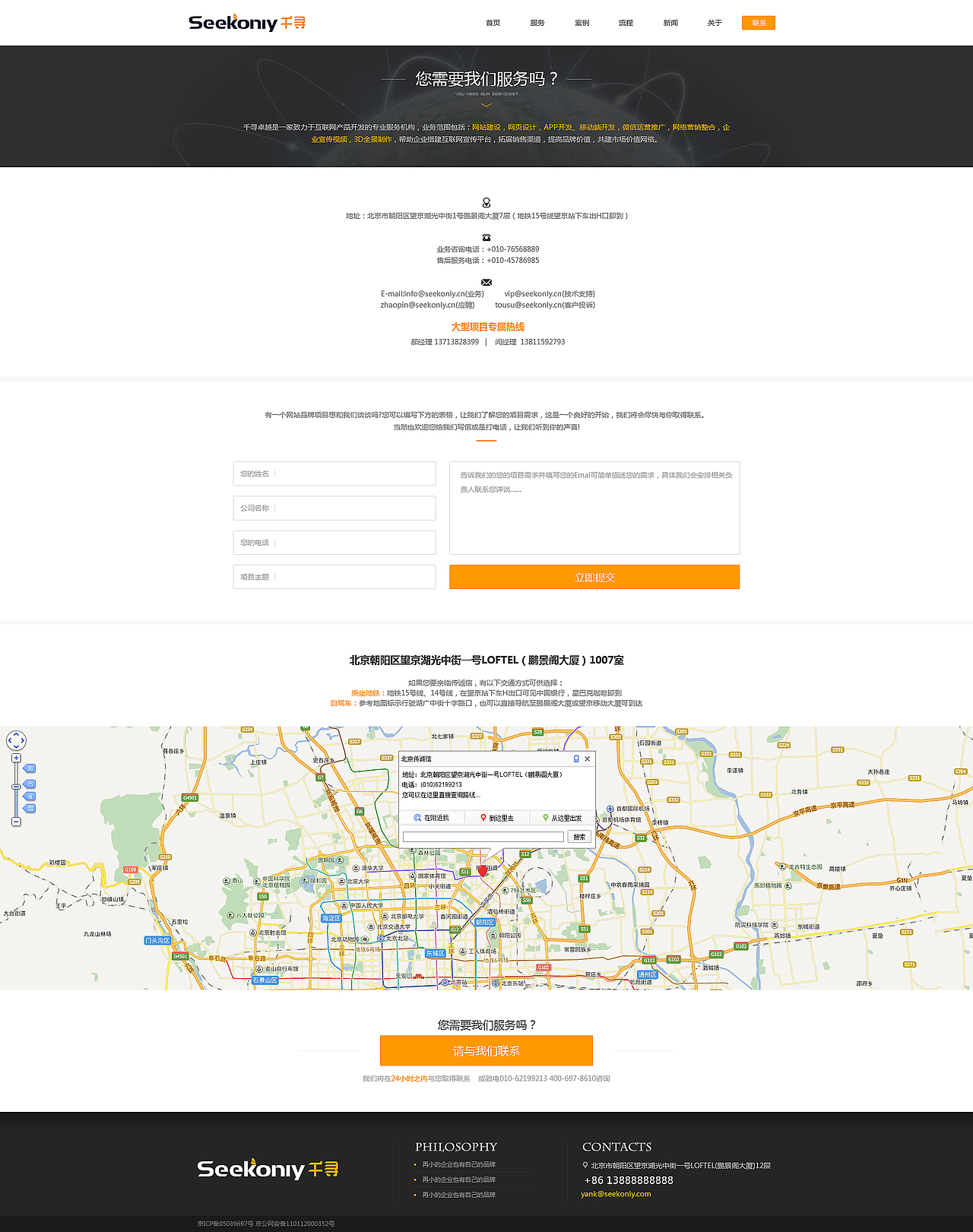
Task: Click into the project requirements text area
Action: (x=594, y=508)
